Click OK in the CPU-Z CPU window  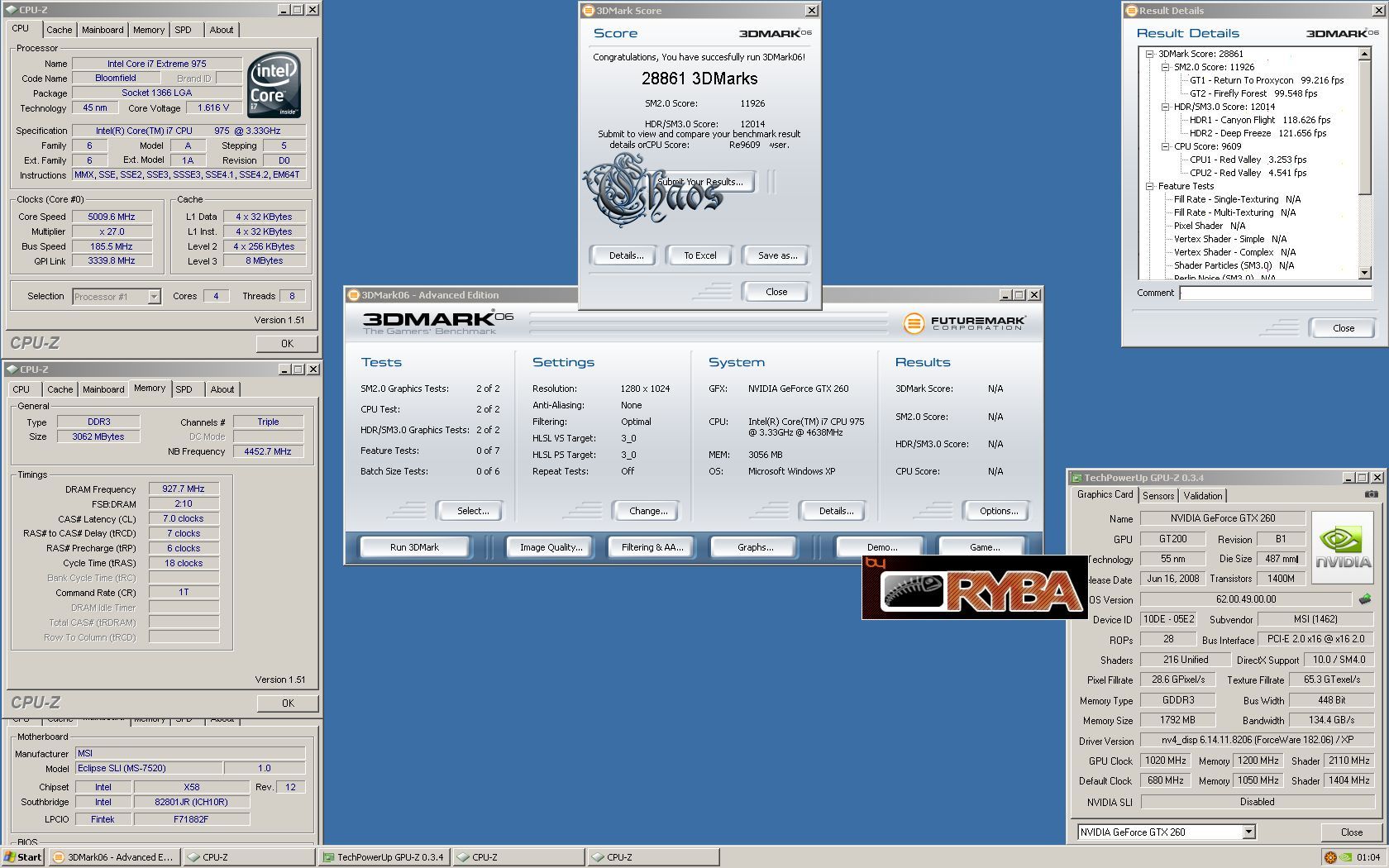pyautogui.click(x=287, y=344)
